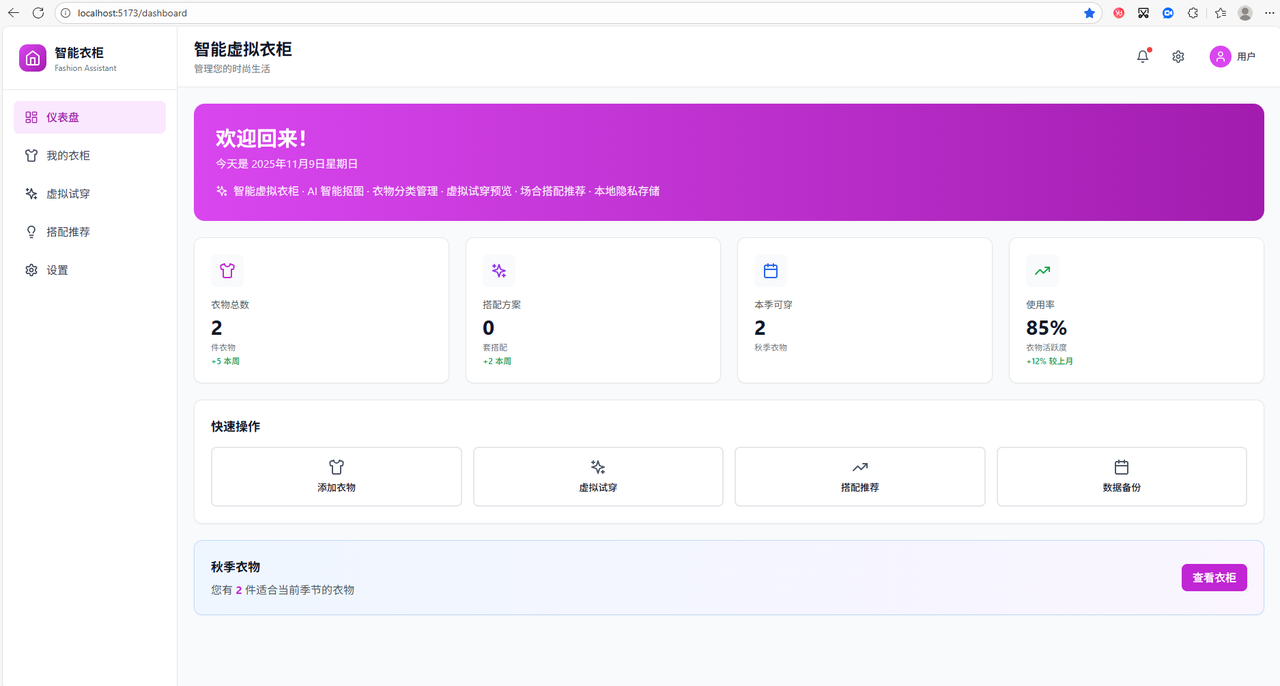Click the 秋季衣物 heading
The width and height of the screenshot is (1280, 686).
point(236,566)
